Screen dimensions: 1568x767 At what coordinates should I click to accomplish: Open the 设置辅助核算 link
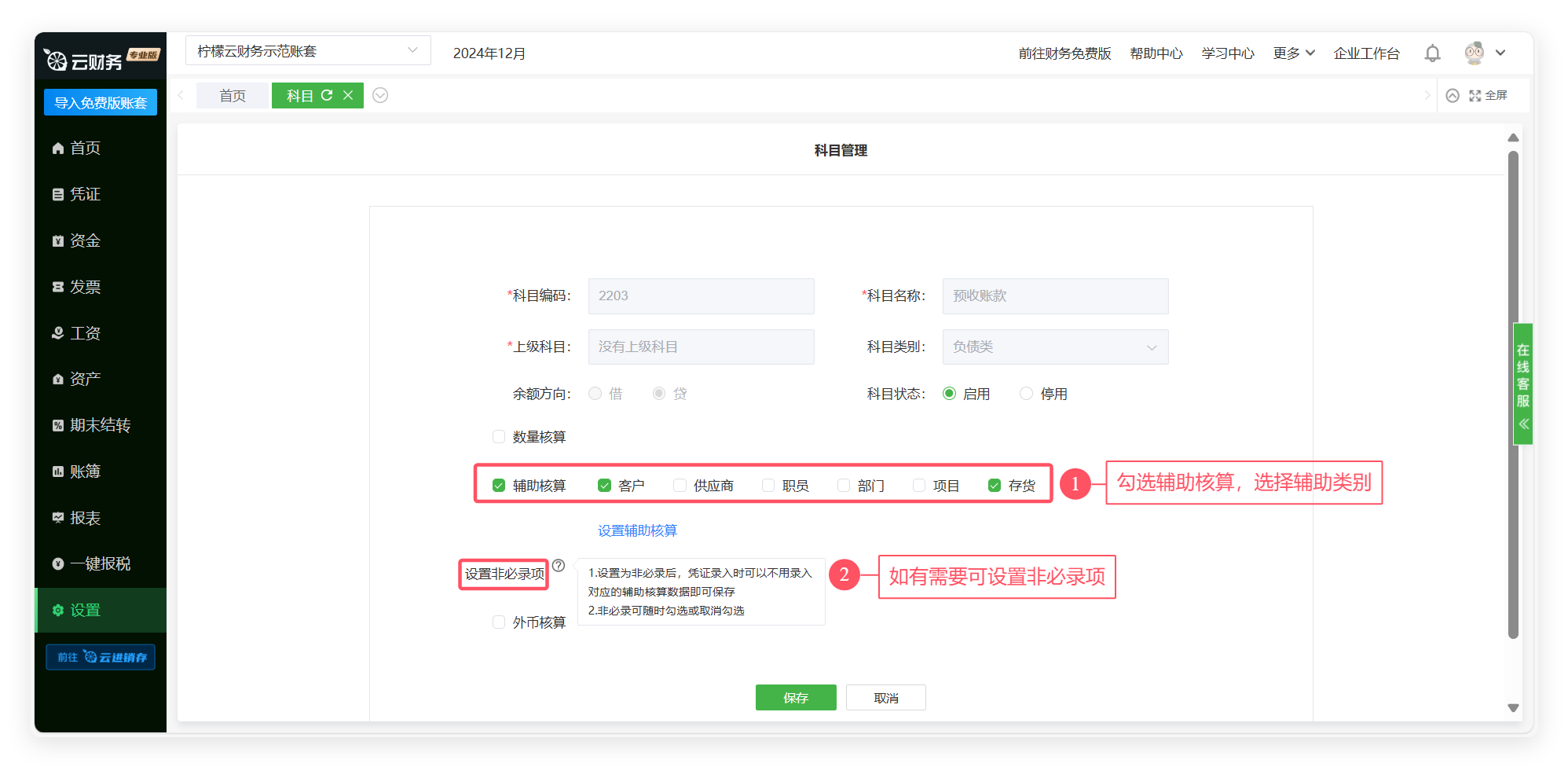pos(637,530)
